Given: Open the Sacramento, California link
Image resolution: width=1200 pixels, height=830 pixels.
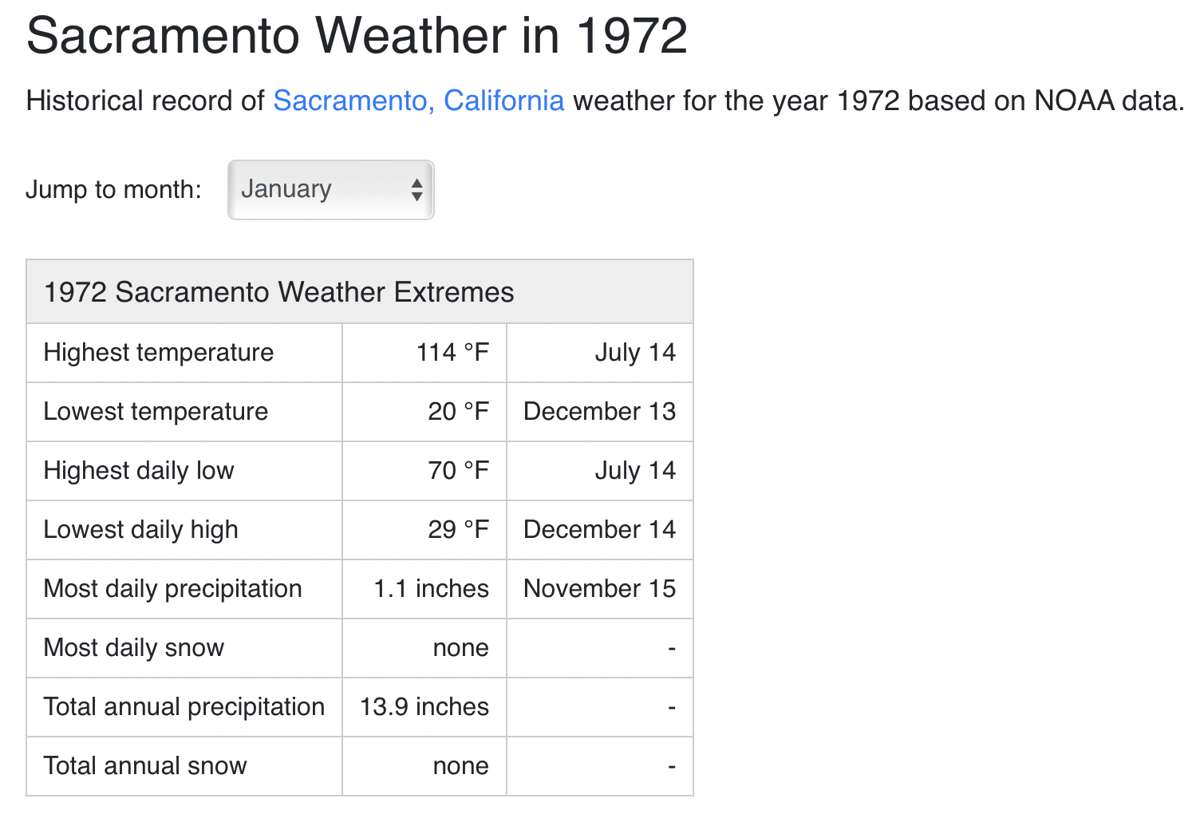Looking at the screenshot, I should pos(418,101).
